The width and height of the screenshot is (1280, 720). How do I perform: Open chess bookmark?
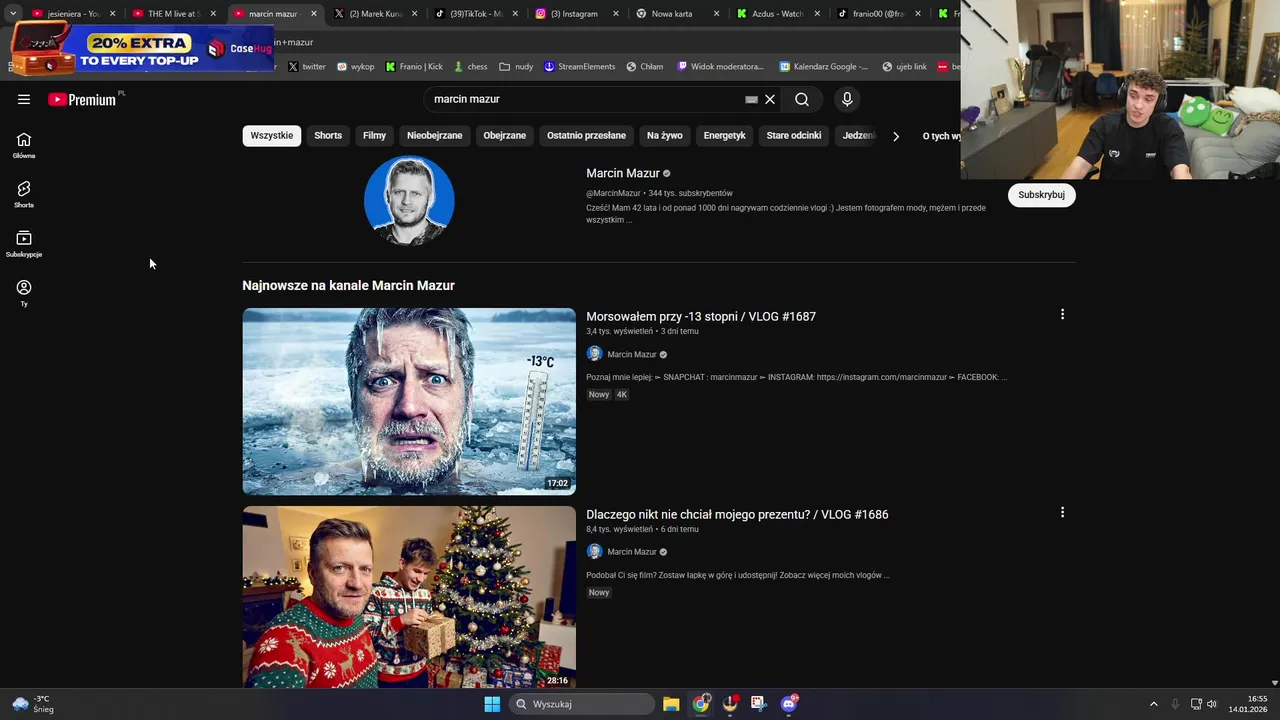point(470,67)
